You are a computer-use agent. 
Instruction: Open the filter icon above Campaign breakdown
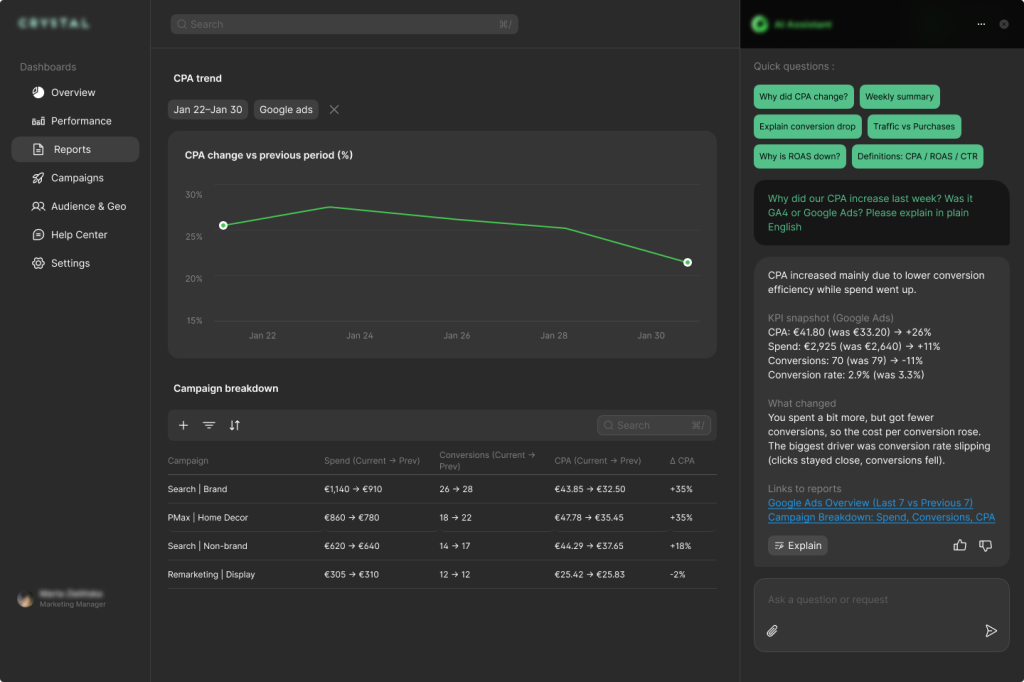point(209,425)
